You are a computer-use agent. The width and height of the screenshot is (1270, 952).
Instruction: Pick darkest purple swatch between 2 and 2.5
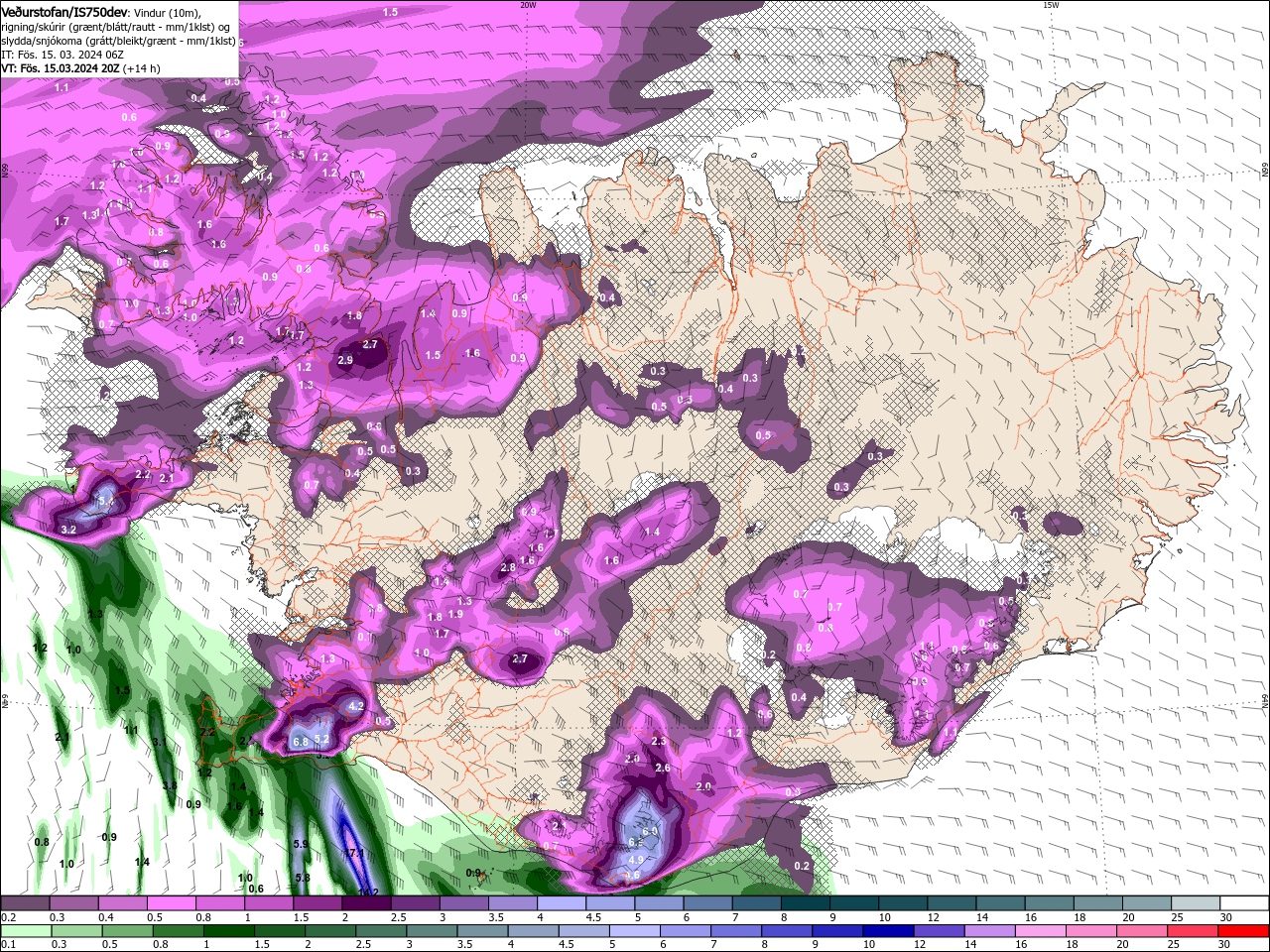tap(366, 903)
